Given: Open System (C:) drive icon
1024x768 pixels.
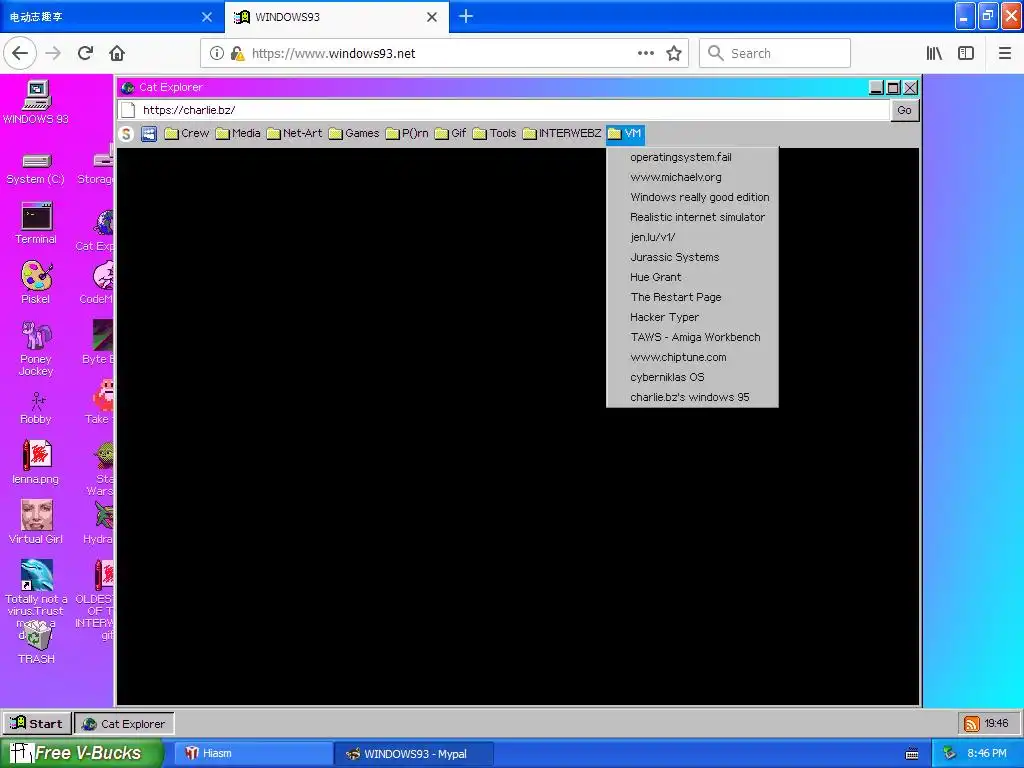Looking at the screenshot, I should pos(36,169).
